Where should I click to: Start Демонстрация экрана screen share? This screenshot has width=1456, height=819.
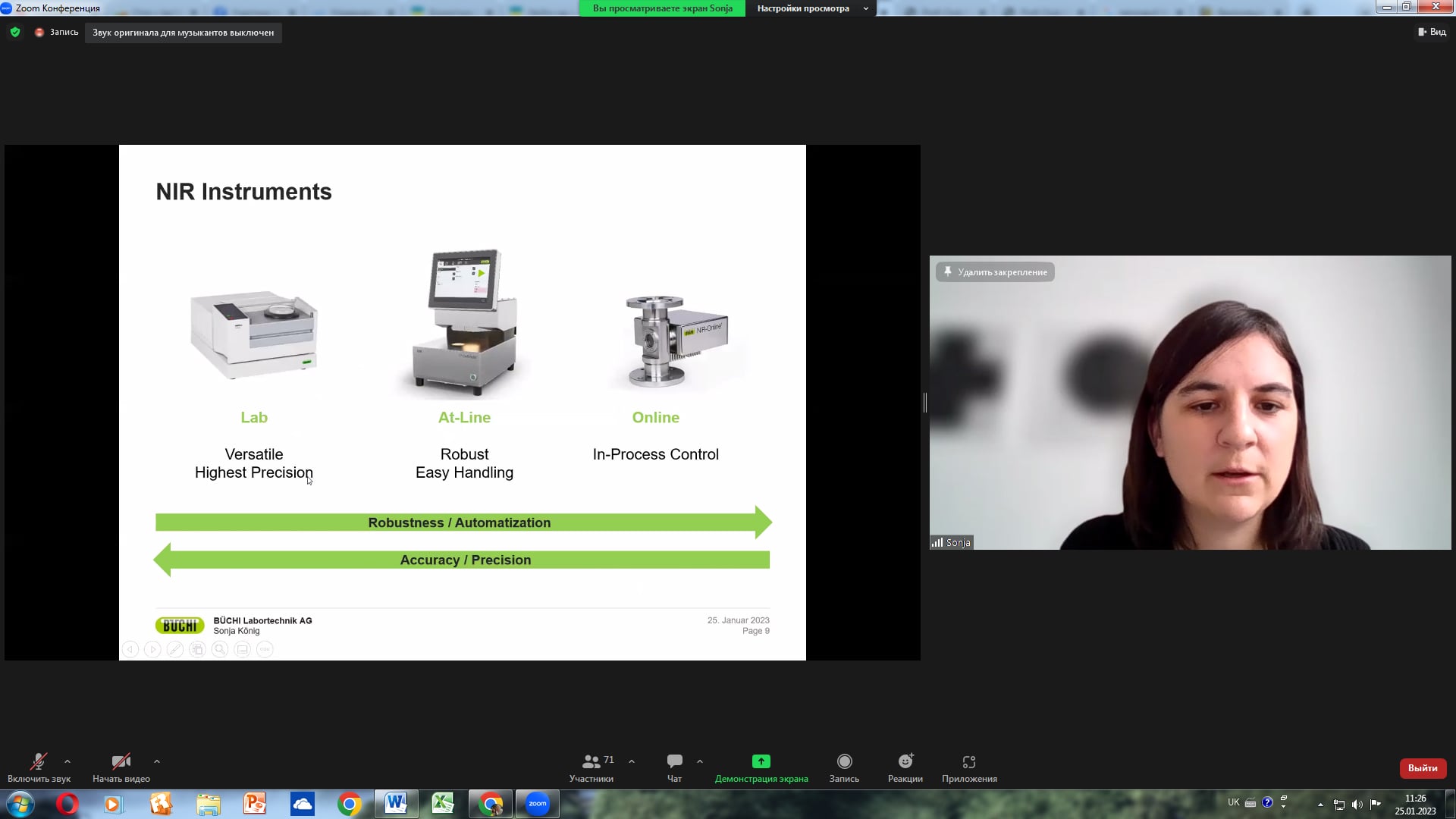click(761, 767)
